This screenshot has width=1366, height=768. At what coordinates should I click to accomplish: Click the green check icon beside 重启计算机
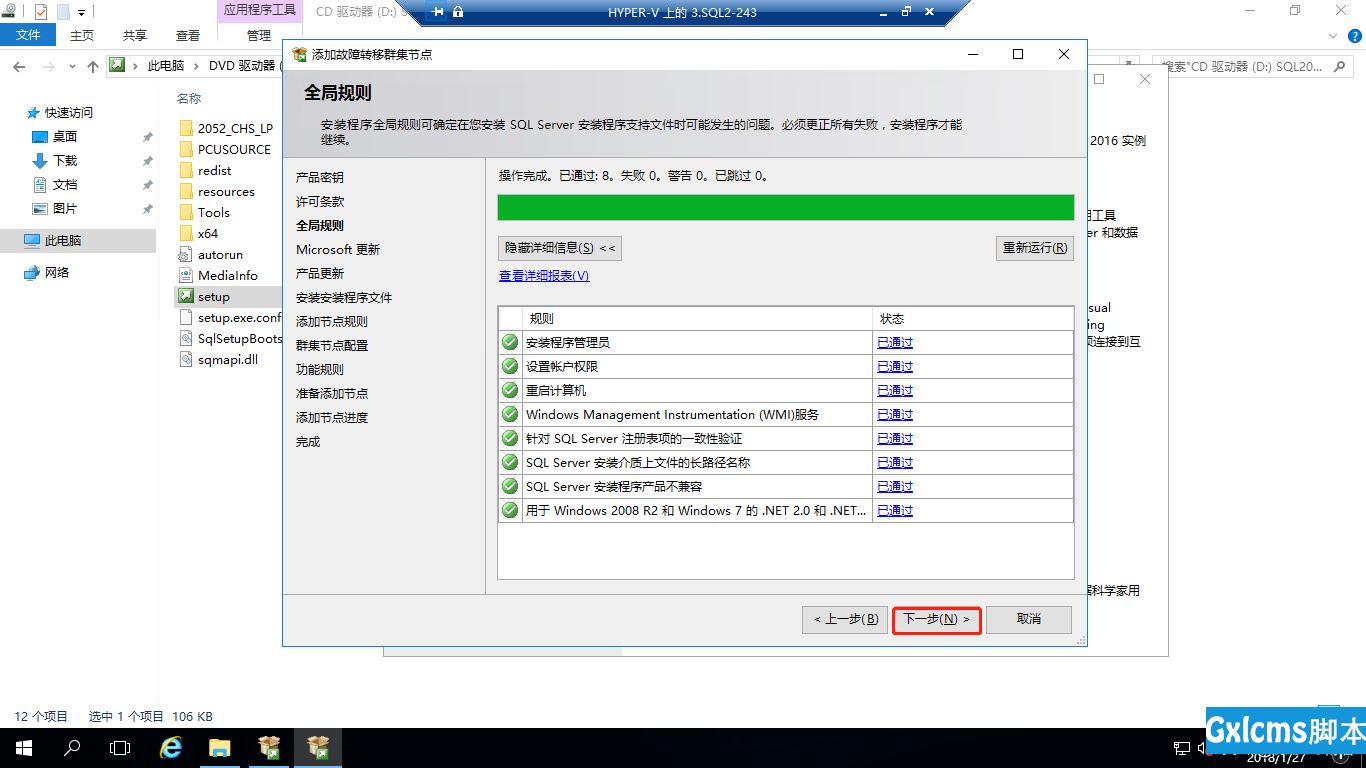point(510,390)
